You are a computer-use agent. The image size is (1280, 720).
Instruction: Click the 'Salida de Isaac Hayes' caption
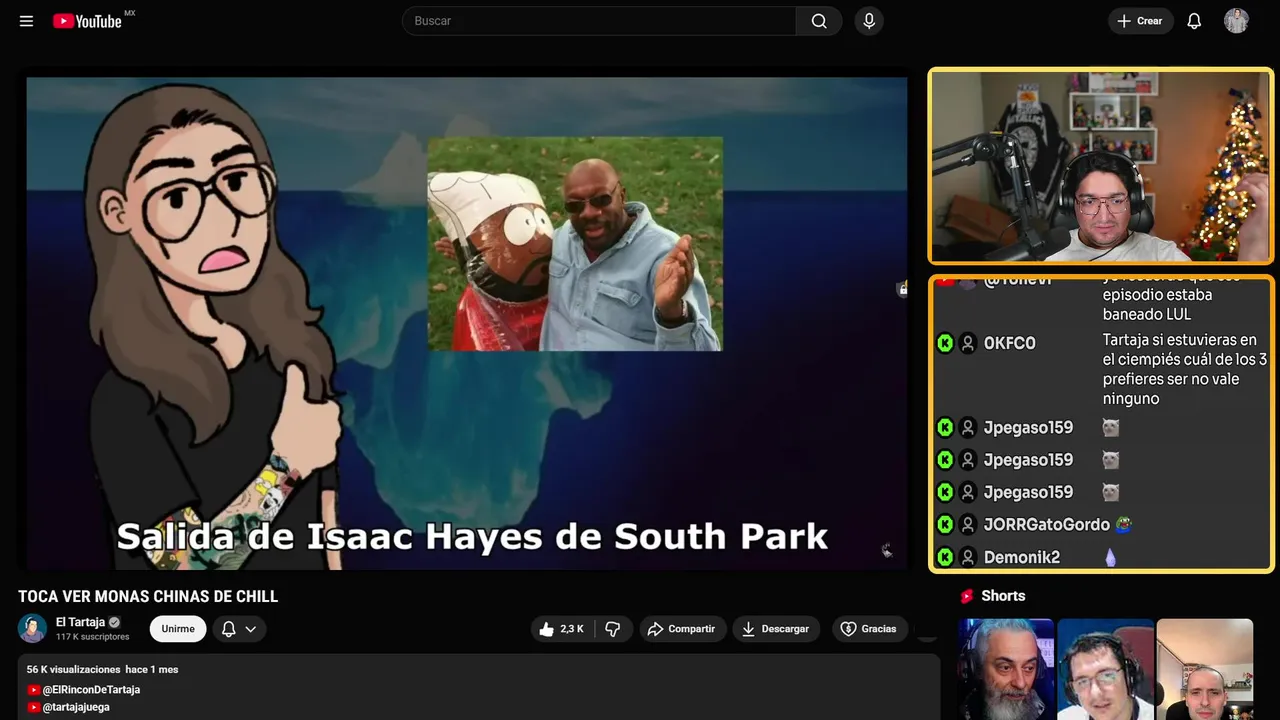click(472, 536)
